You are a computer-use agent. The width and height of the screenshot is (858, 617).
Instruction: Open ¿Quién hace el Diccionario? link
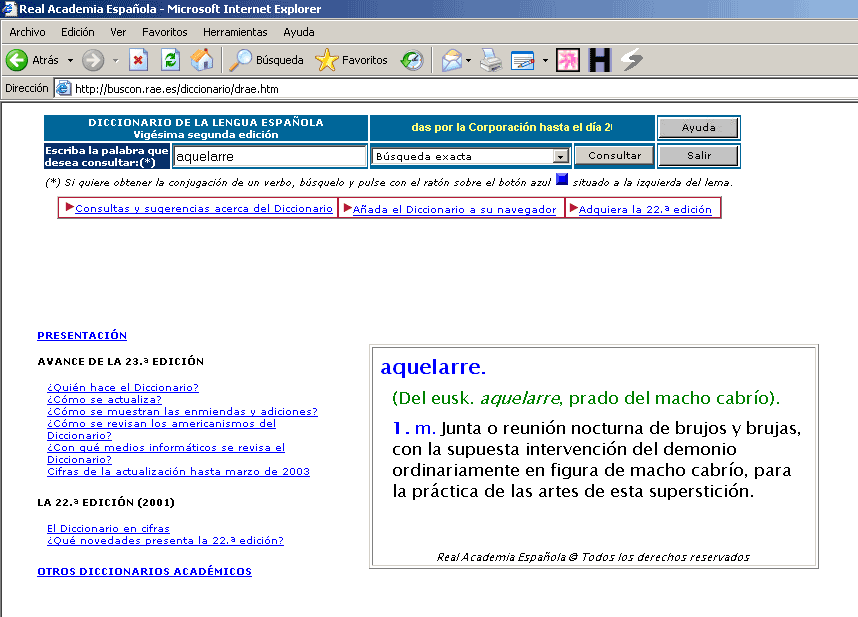pos(123,387)
